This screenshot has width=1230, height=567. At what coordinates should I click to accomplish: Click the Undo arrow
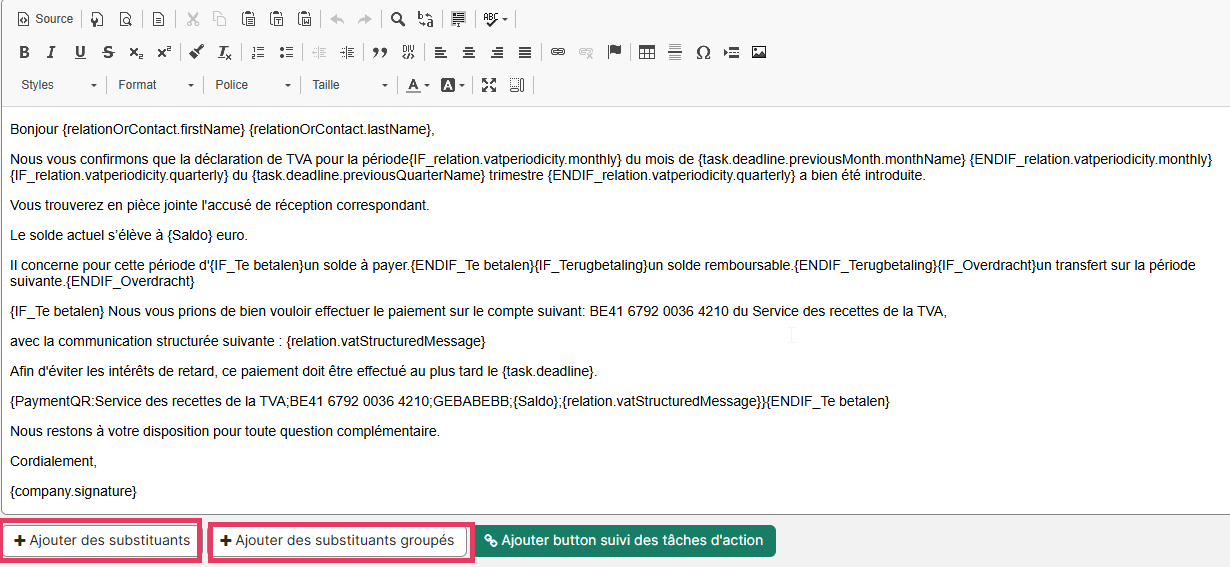pyautogui.click(x=337, y=19)
